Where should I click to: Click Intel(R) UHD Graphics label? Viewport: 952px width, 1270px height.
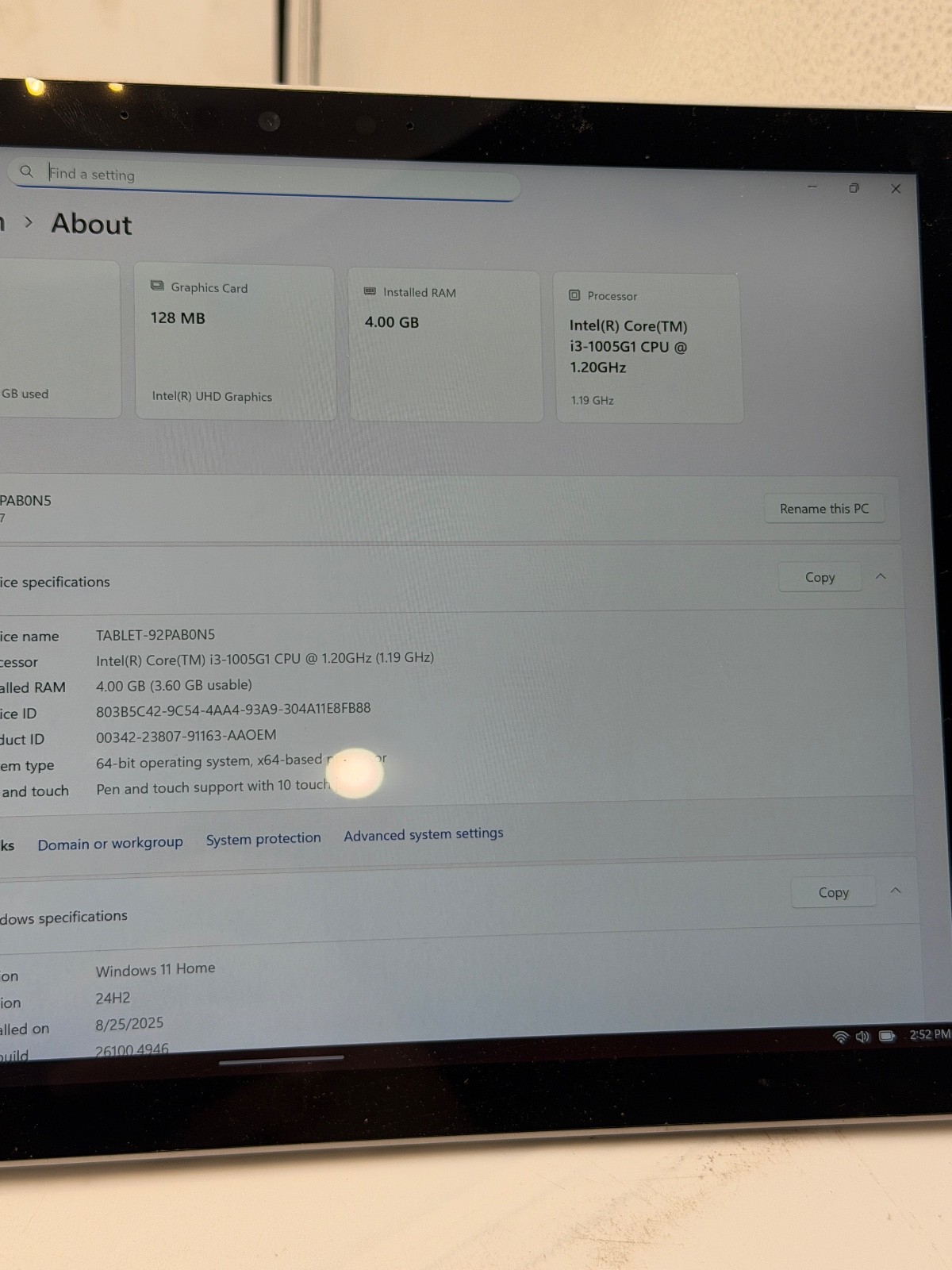point(212,396)
